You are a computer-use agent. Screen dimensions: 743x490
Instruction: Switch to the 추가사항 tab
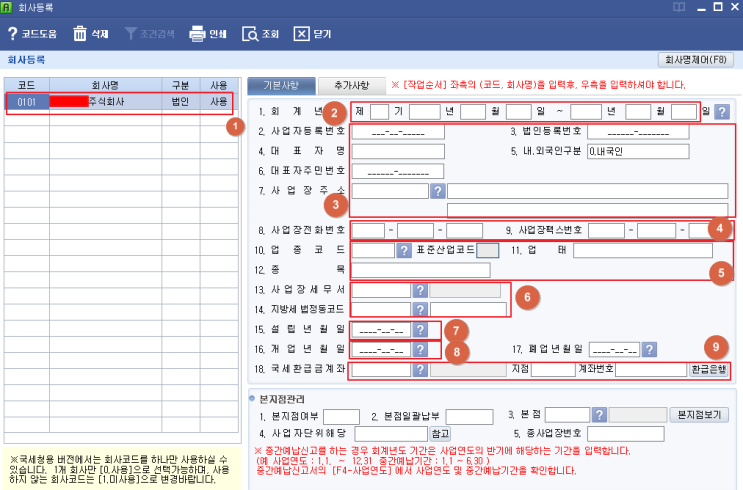click(x=351, y=85)
